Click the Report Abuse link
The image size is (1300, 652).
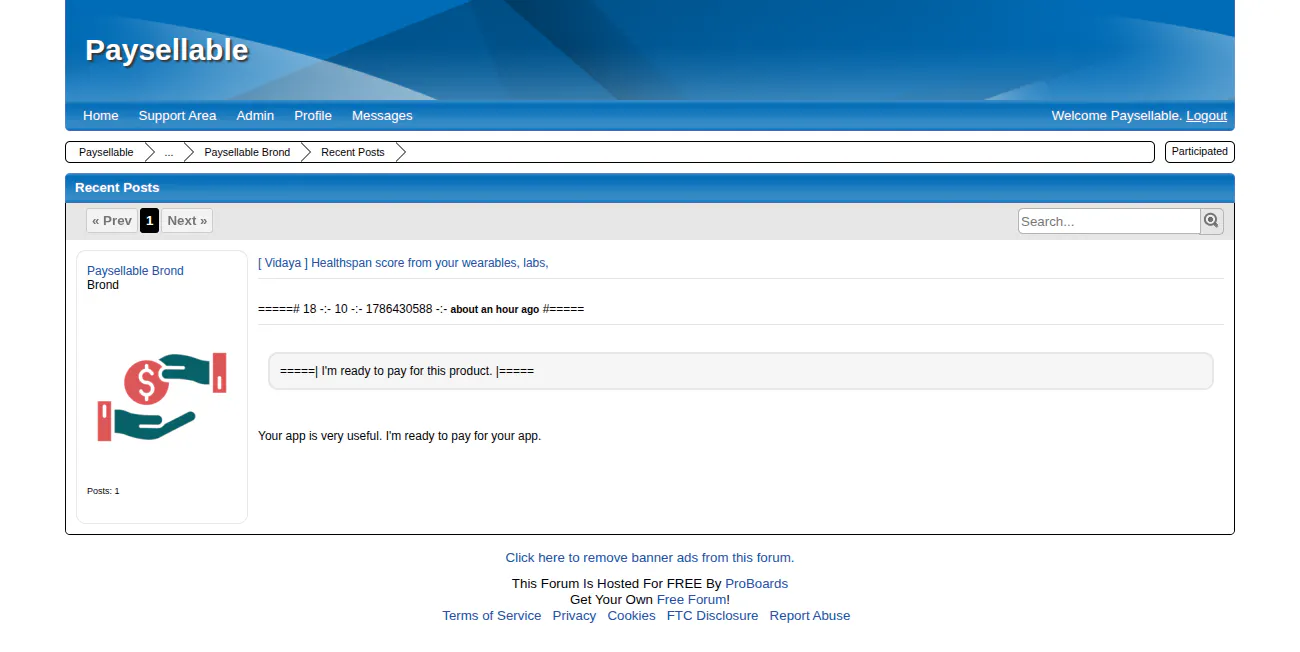click(810, 616)
